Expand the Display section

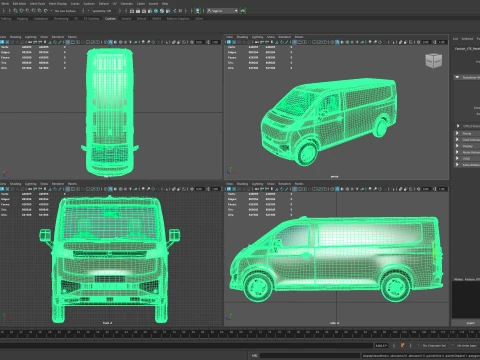[x=457, y=146]
